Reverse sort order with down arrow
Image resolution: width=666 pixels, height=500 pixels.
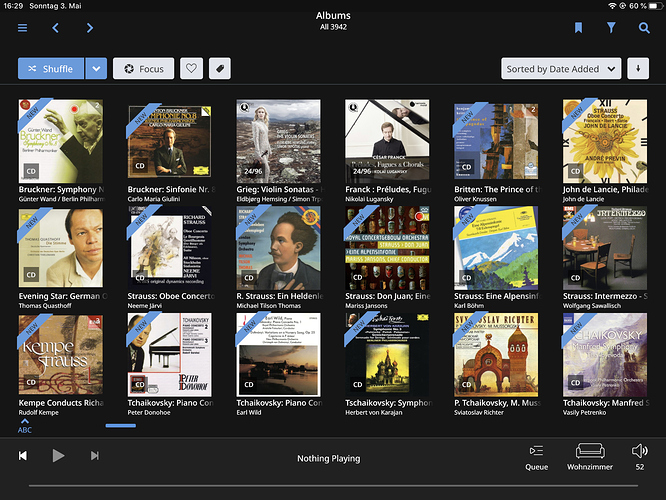pyautogui.click(x=638, y=68)
